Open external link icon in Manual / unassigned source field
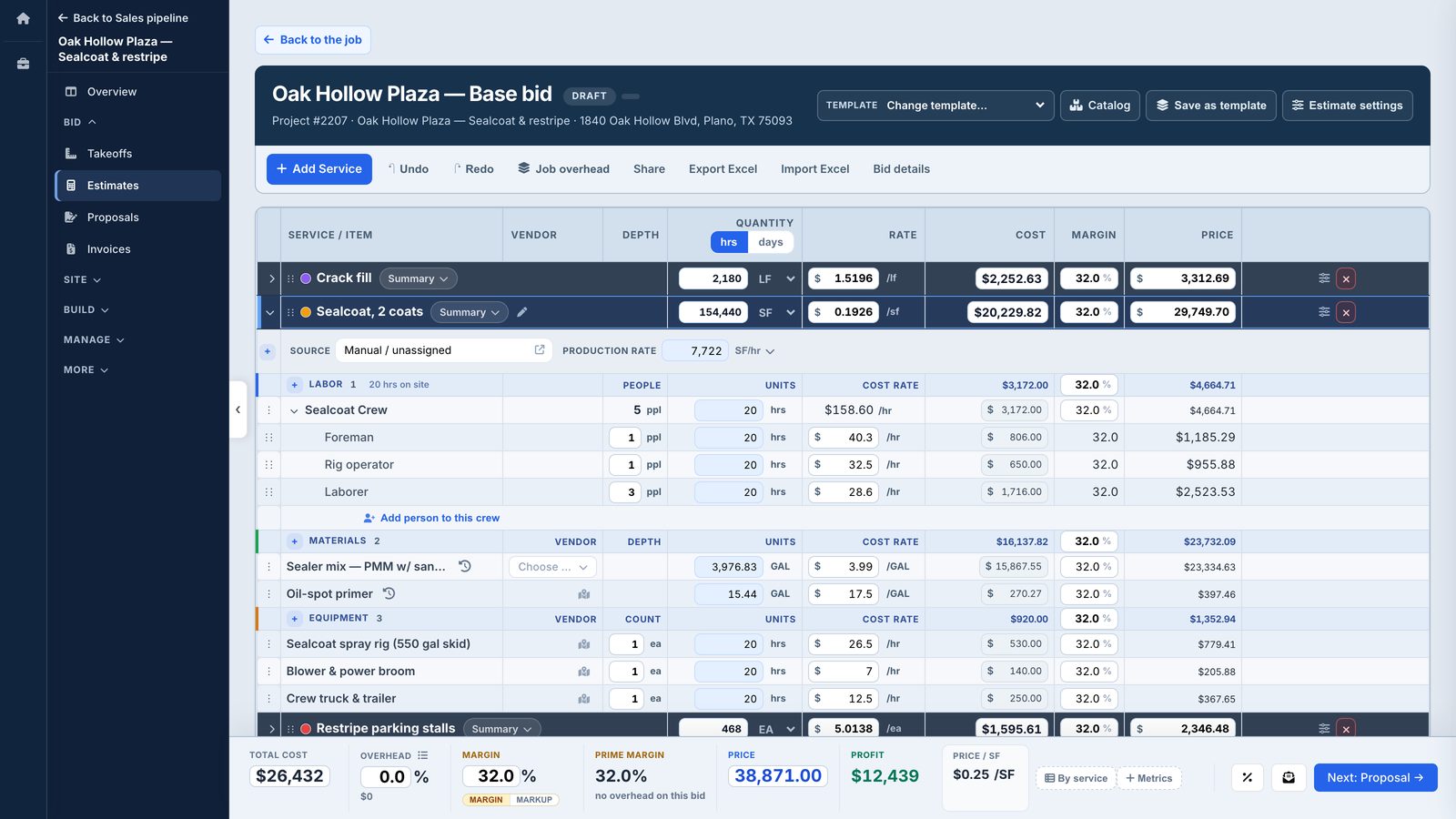The width and height of the screenshot is (1456, 819). coord(540,349)
